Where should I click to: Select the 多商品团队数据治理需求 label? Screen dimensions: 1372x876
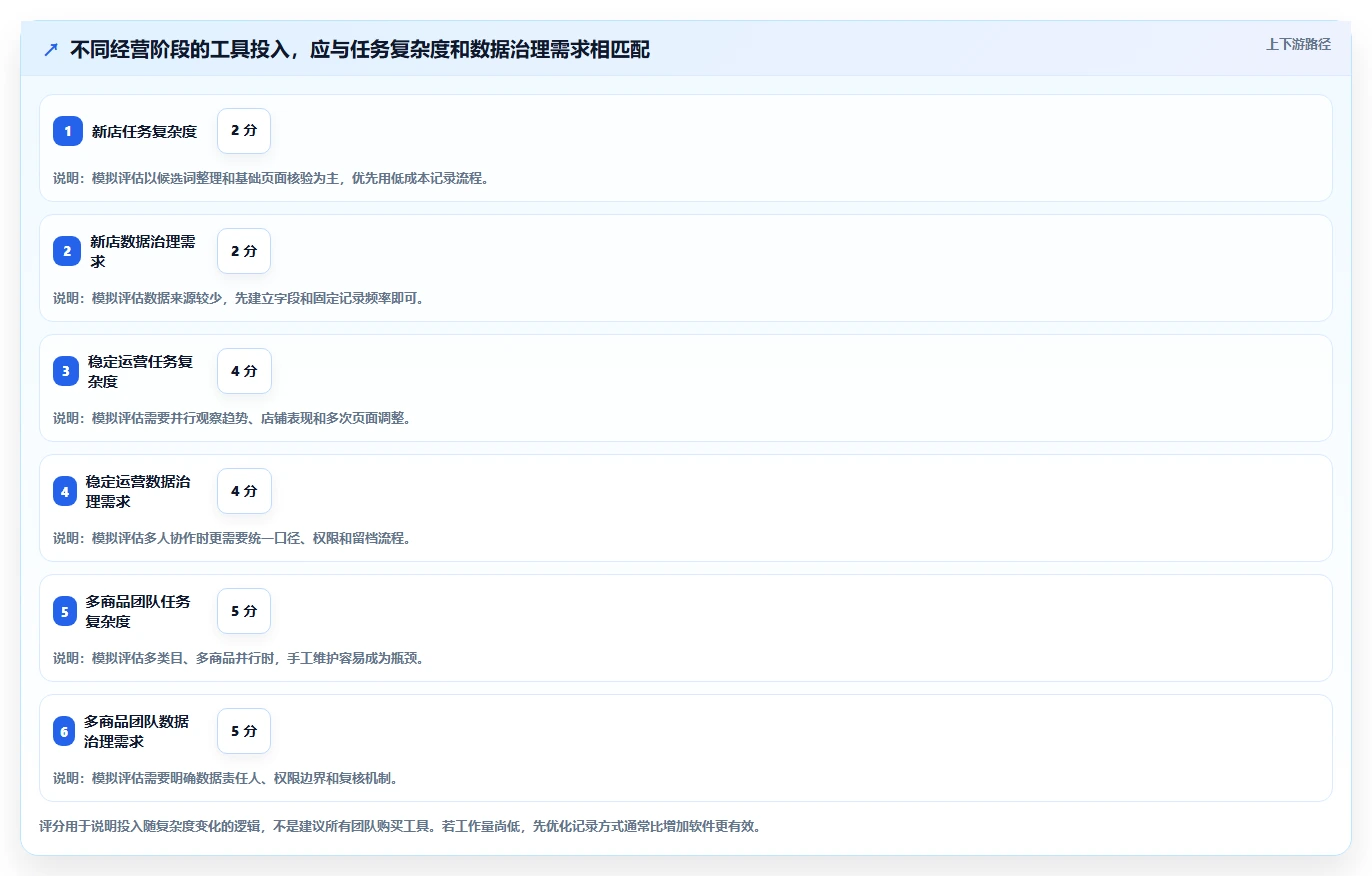pos(137,731)
